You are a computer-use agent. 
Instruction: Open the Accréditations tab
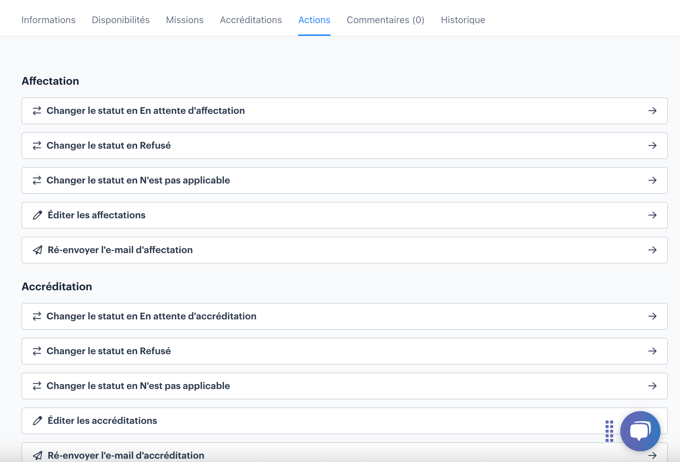250,20
